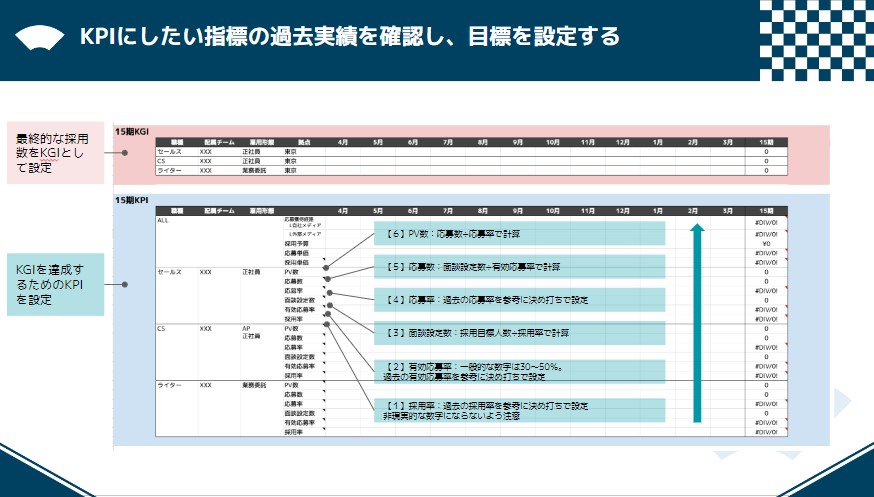Select the 【6】PV数 callout box
The height and width of the screenshot is (497, 874).
[x=520, y=233]
